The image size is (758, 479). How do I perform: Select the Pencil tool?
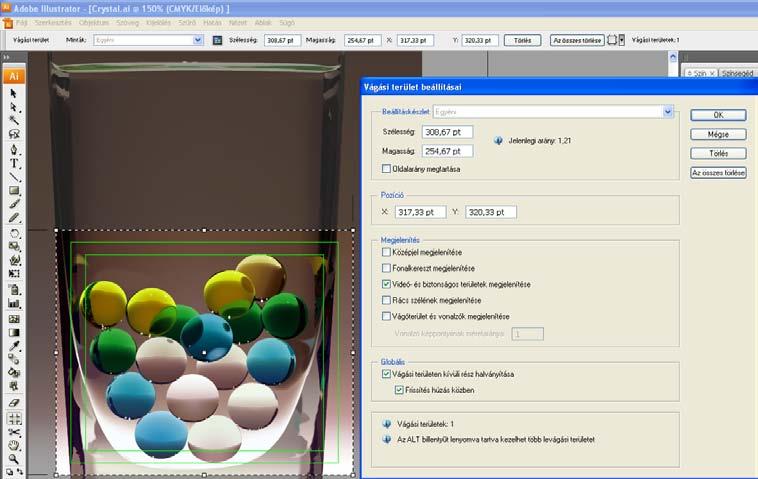(x=14, y=218)
